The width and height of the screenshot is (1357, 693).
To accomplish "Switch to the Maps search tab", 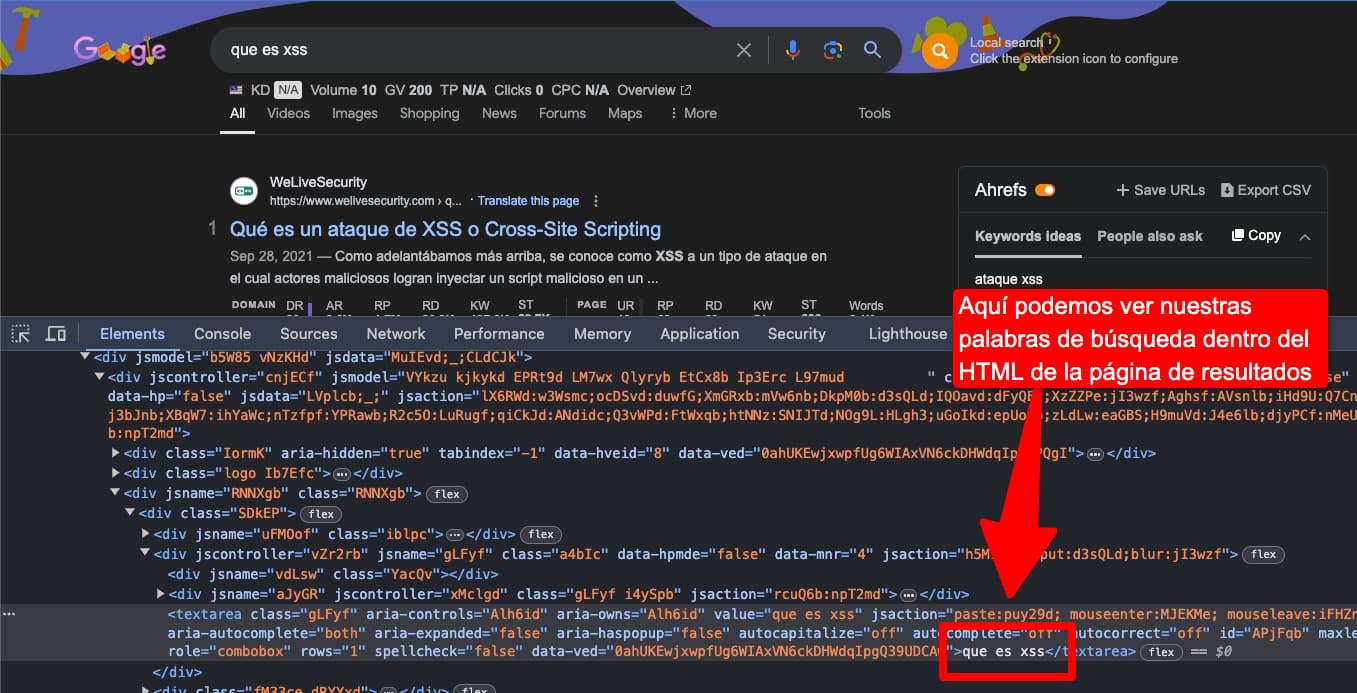I will click(625, 113).
